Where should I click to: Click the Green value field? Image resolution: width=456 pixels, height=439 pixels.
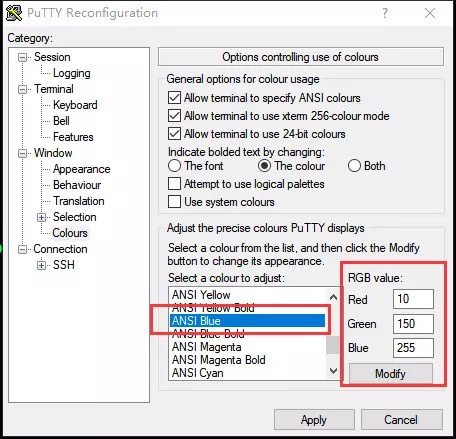413,324
